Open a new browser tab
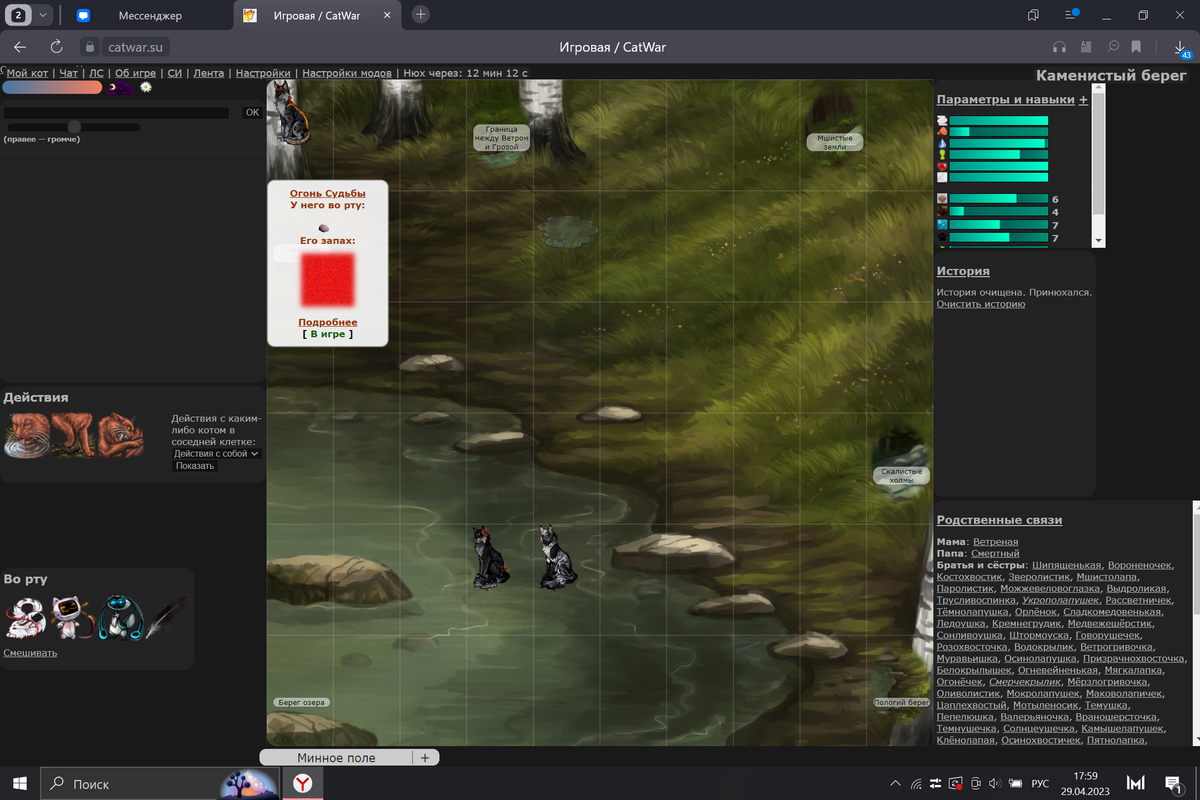 pyautogui.click(x=421, y=14)
